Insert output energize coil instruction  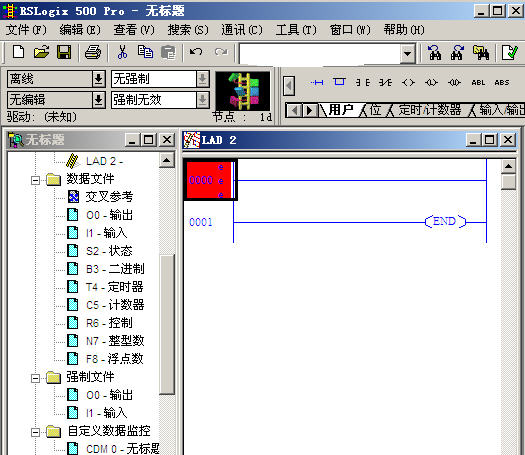tap(408, 82)
